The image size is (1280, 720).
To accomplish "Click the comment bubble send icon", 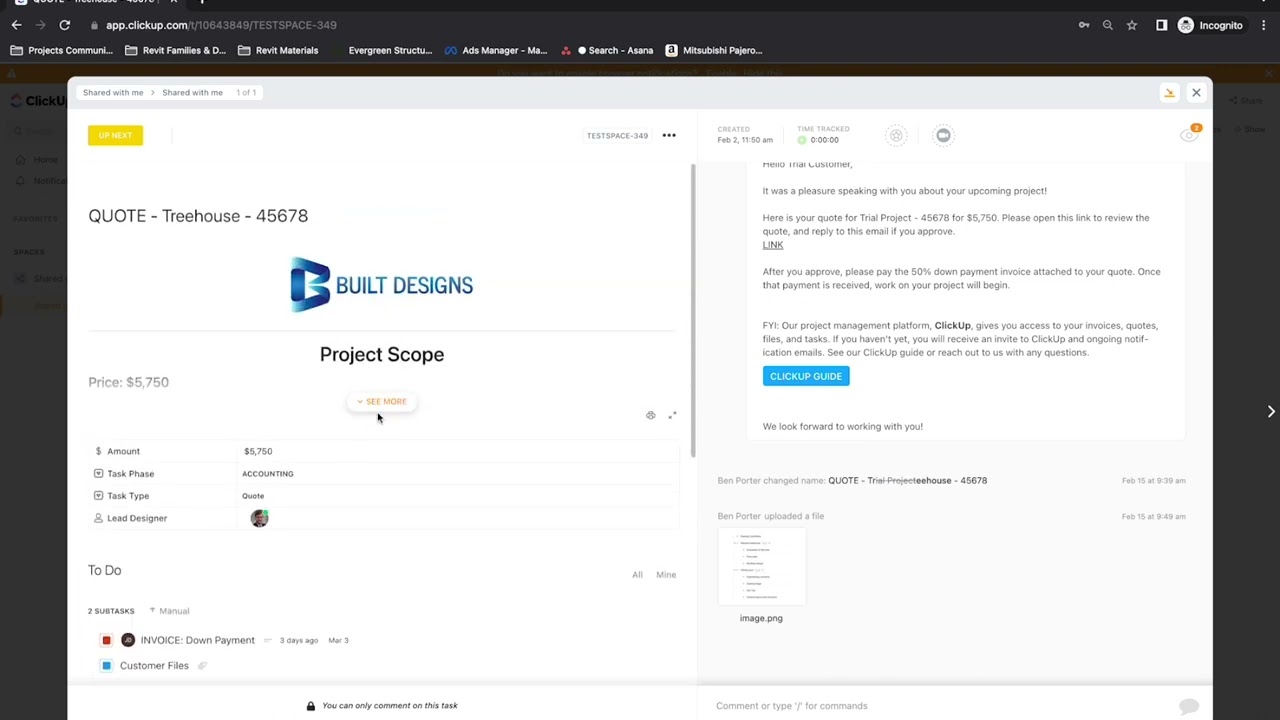I will (1189, 706).
